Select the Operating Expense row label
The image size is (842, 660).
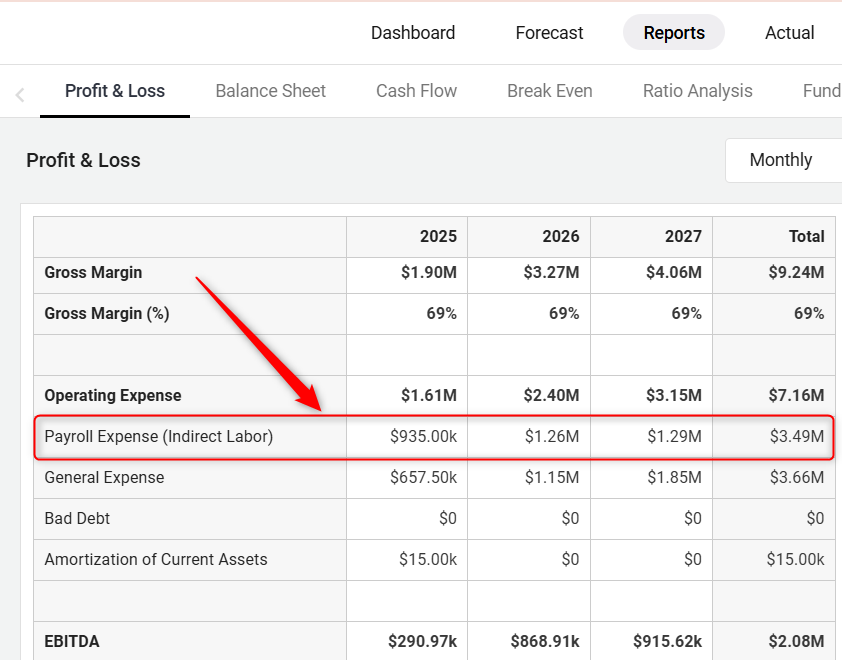[x=113, y=395]
